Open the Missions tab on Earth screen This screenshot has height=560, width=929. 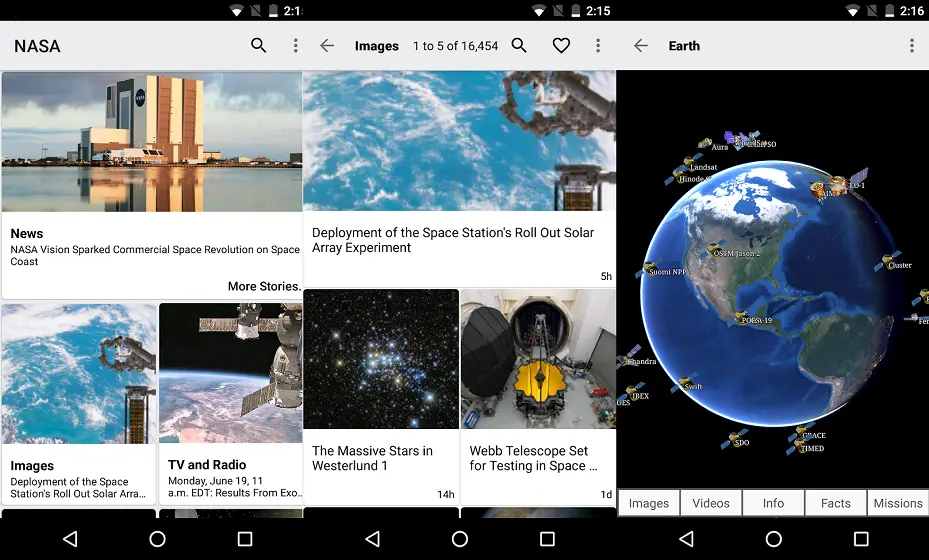click(x=898, y=503)
